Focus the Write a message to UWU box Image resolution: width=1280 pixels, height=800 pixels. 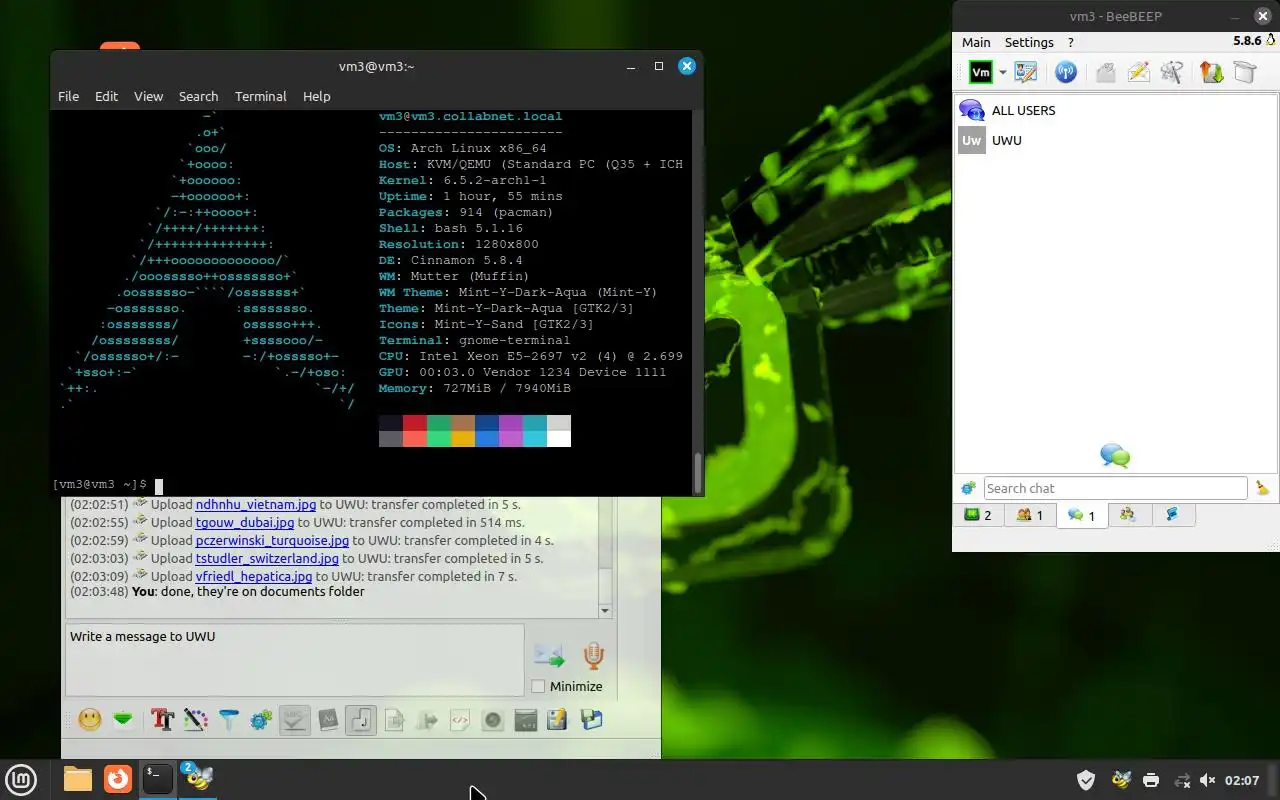[x=294, y=660]
